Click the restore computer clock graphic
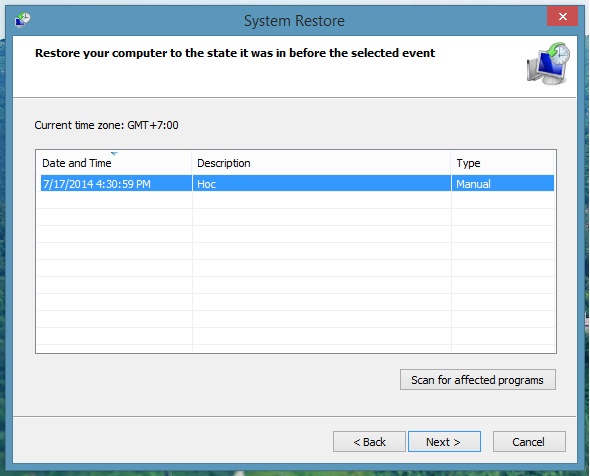590x476 pixels. 548,64
